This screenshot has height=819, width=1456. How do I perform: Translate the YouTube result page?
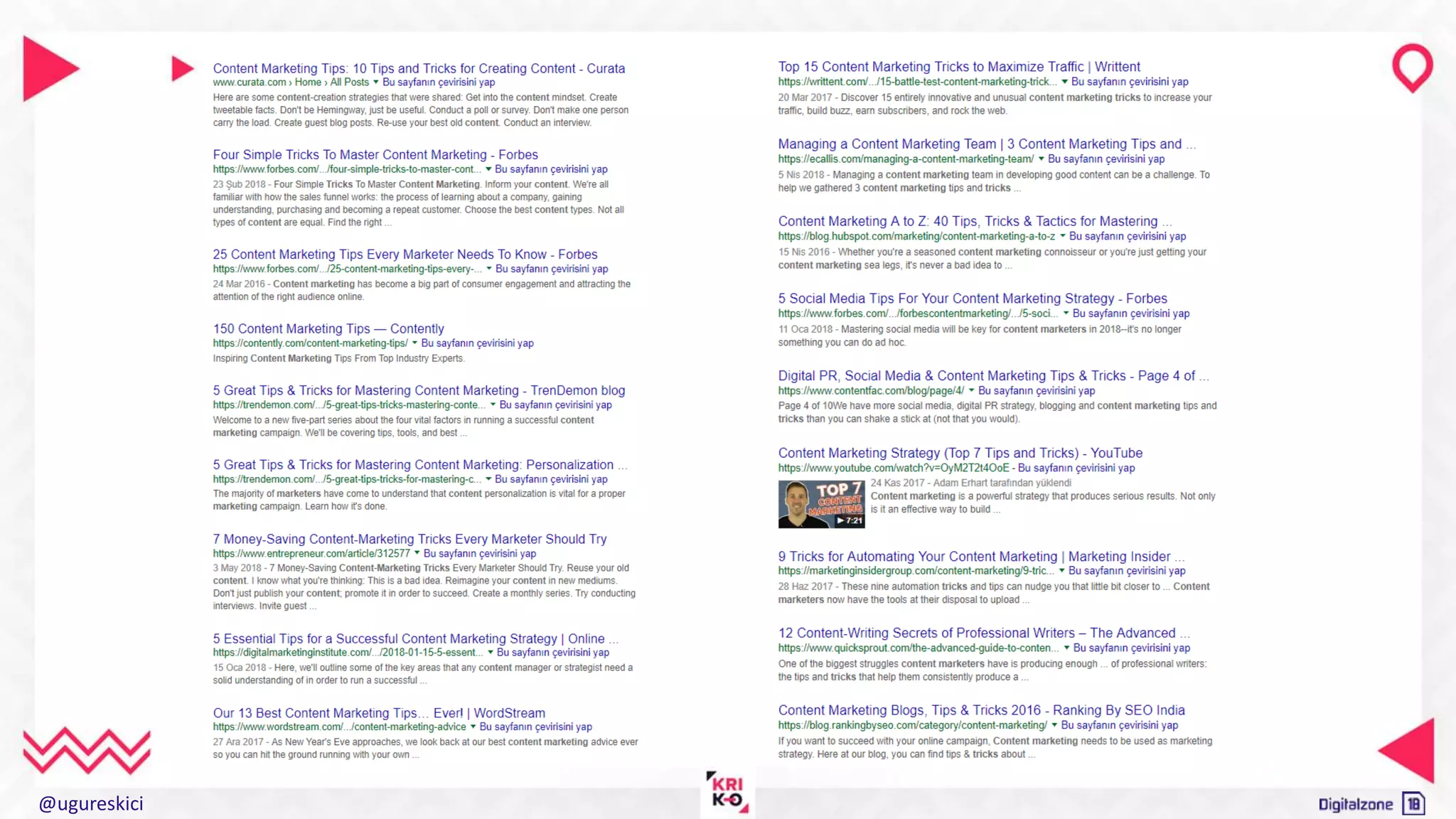point(1076,468)
